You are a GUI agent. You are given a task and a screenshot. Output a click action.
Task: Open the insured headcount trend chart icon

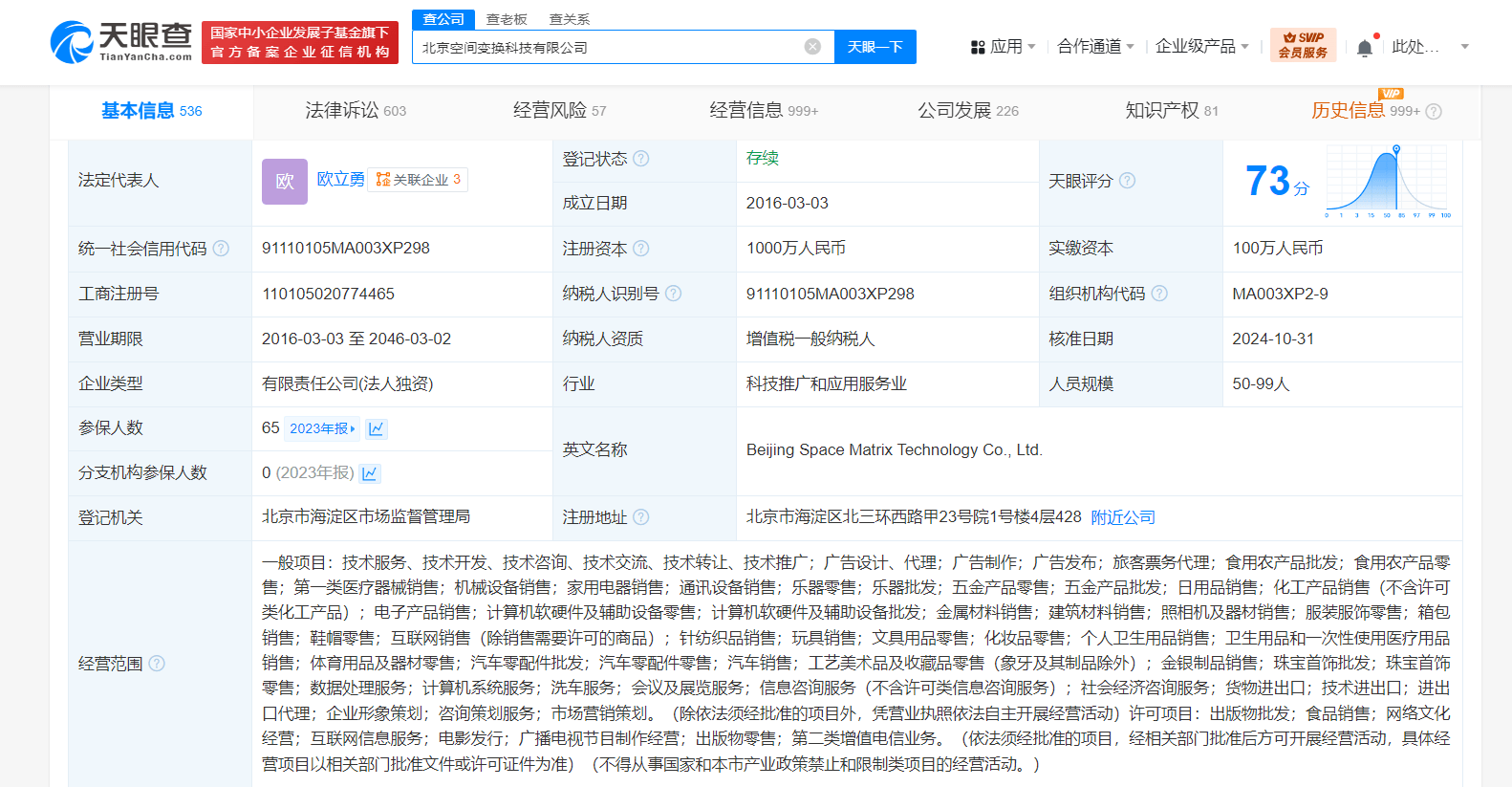tap(377, 428)
